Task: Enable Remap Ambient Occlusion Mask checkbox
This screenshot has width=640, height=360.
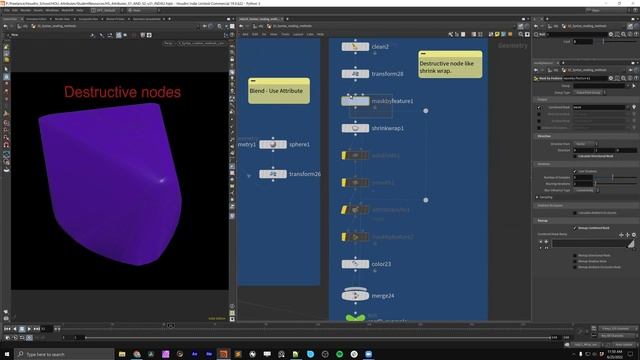Action: tap(575, 267)
